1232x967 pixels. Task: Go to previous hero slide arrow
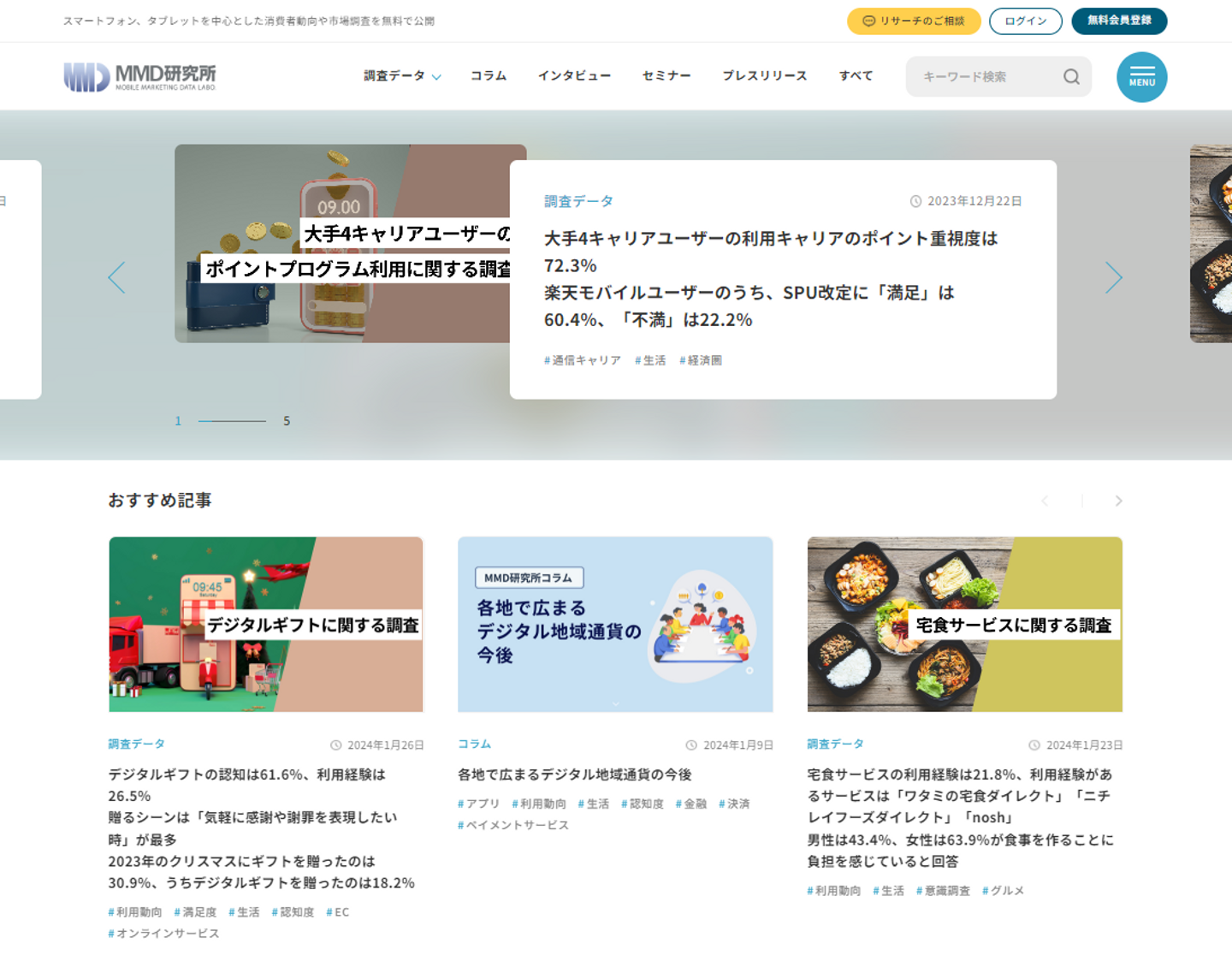click(x=116, y=278)
